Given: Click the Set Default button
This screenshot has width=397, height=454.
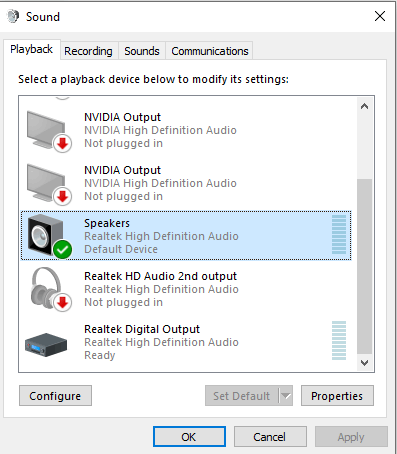Looking at the screenshot, I should tap(242, 396).
